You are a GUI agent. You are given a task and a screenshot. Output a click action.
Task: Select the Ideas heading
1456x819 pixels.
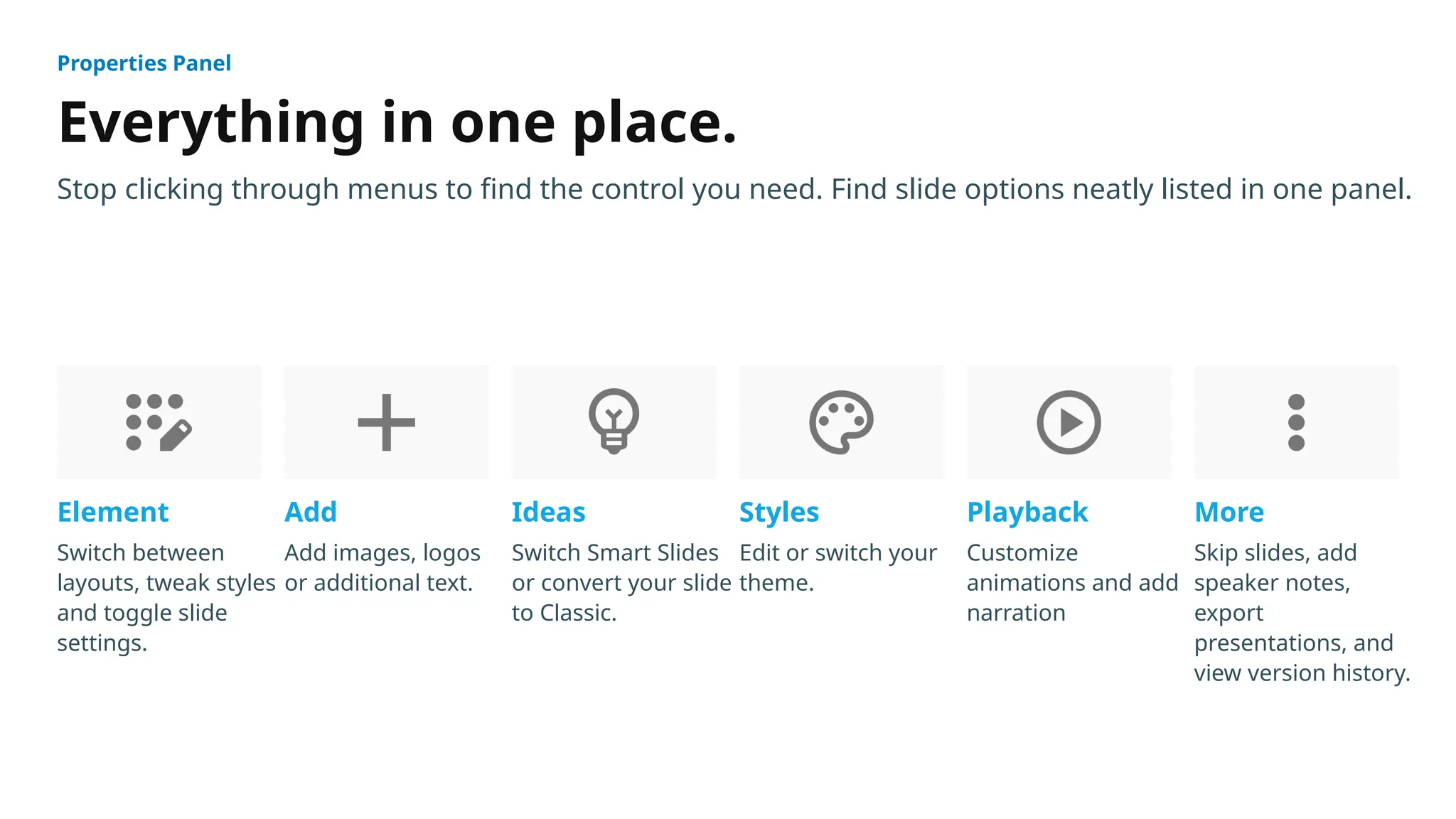[548, 512]
